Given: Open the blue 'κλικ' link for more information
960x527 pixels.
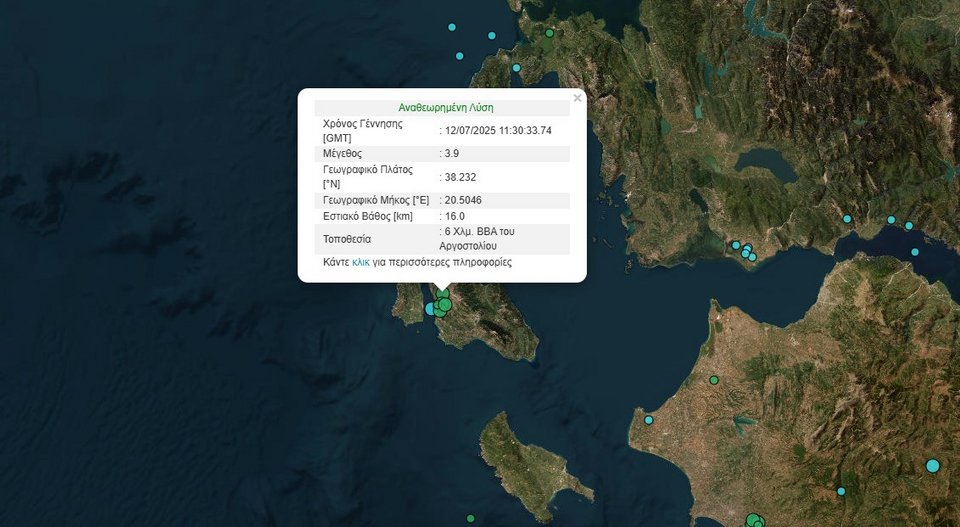Looking at the screenshot, I should (361, 262).
